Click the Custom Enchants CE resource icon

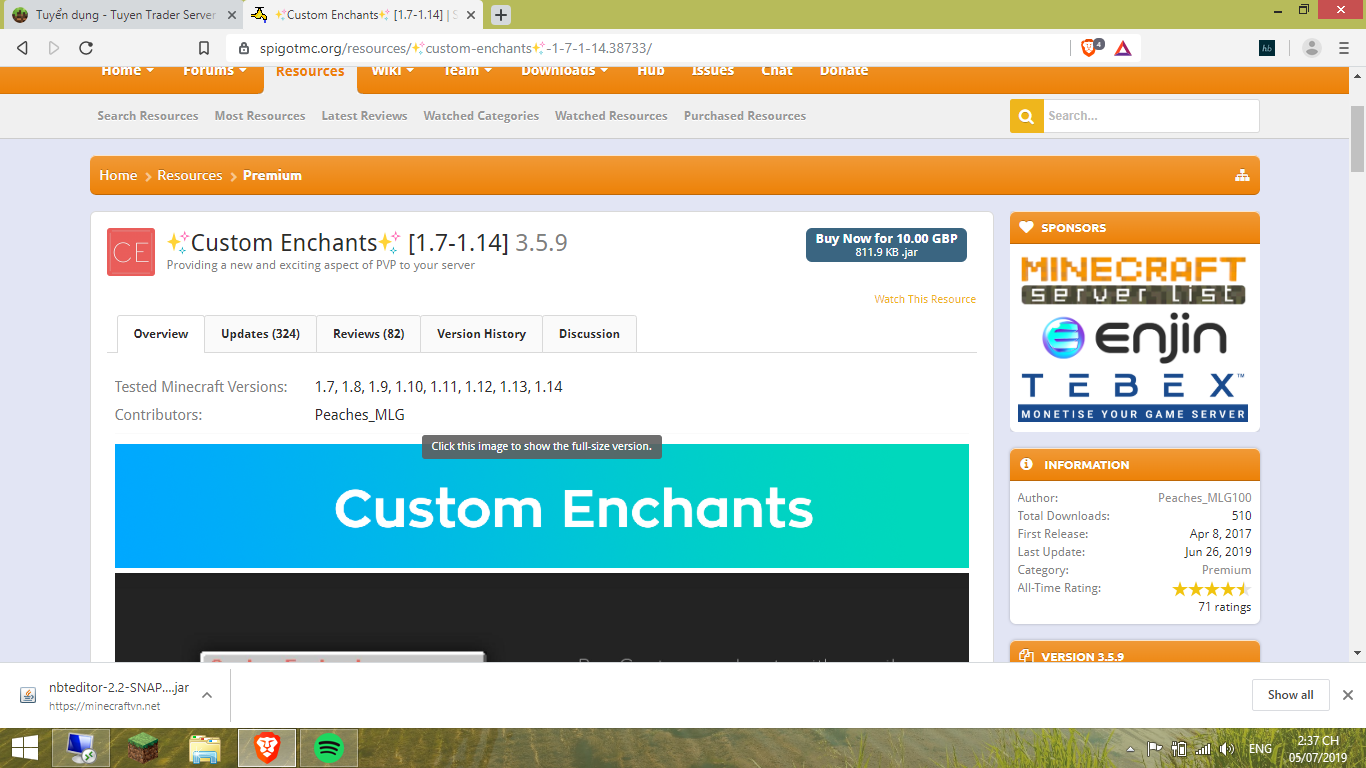(131, 252)
